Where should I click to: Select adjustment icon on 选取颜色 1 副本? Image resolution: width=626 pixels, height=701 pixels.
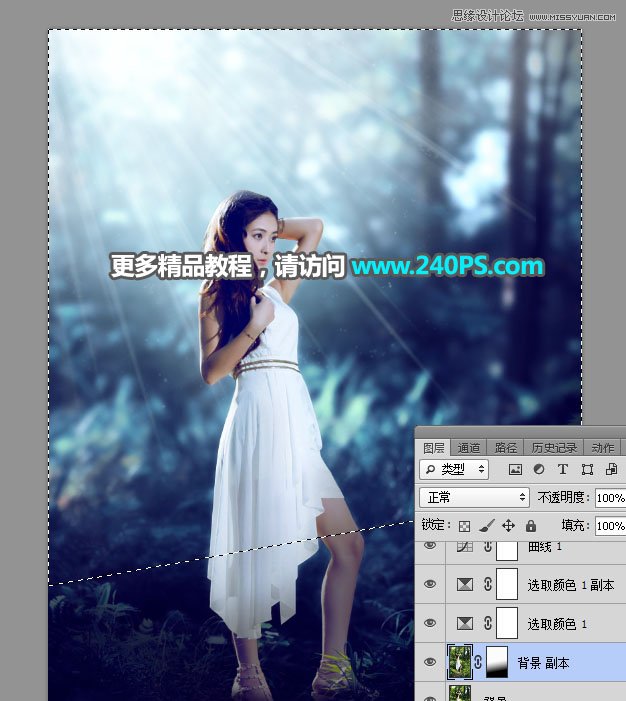click(x=465, y=585)
